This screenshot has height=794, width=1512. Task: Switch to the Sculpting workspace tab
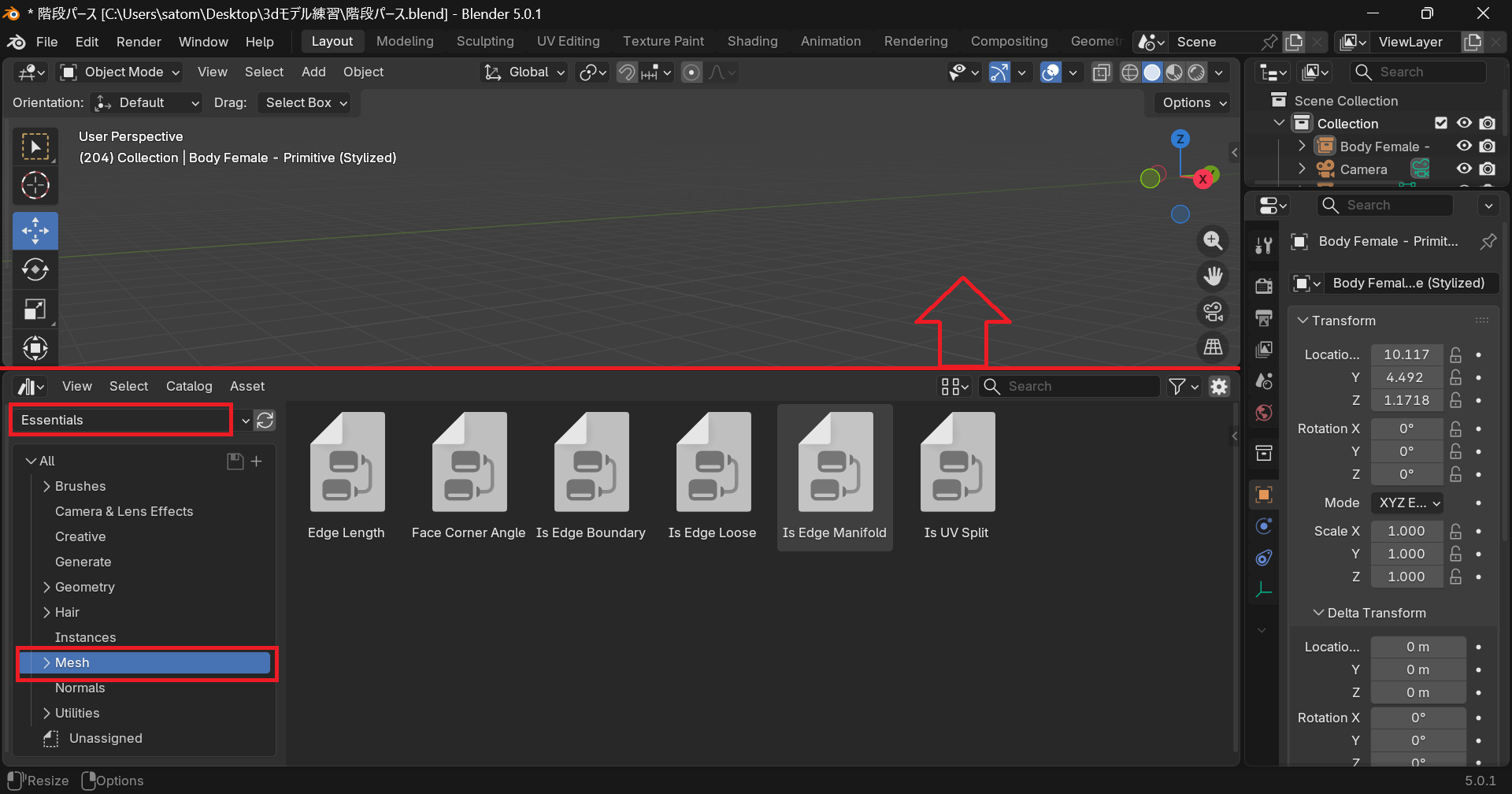485,42
